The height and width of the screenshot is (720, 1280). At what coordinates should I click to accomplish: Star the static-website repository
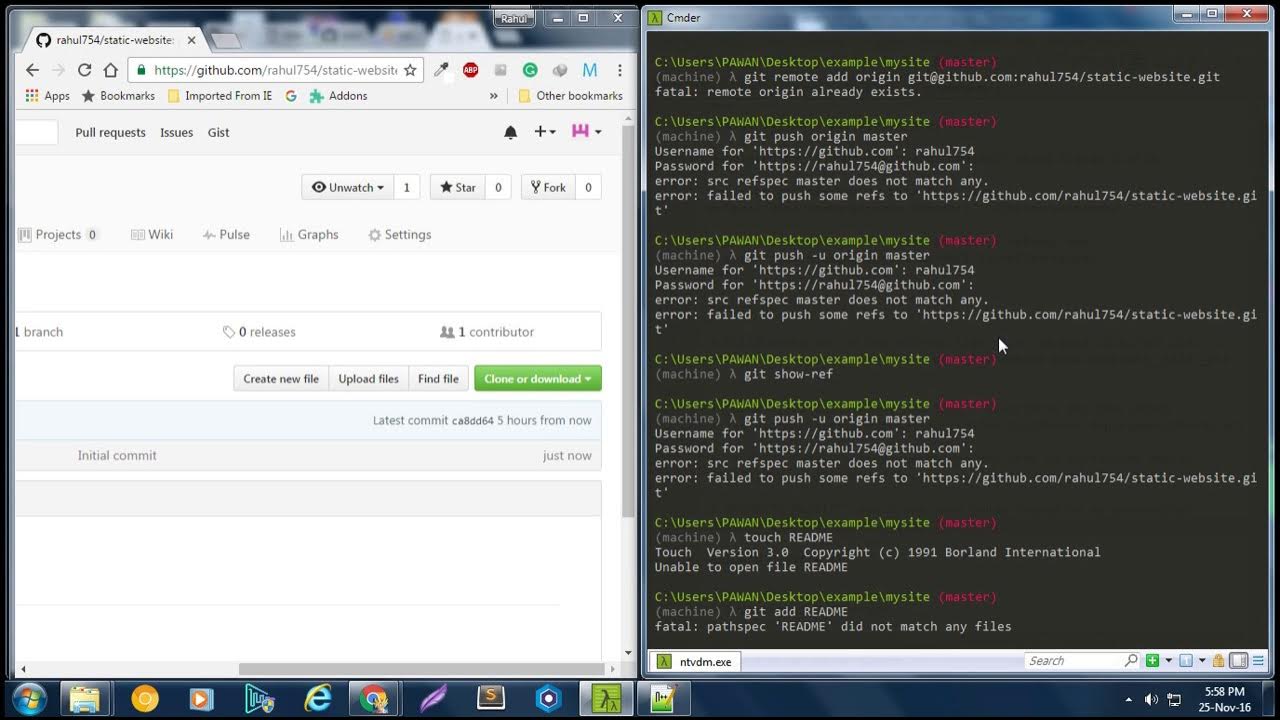tap(458, 187)
